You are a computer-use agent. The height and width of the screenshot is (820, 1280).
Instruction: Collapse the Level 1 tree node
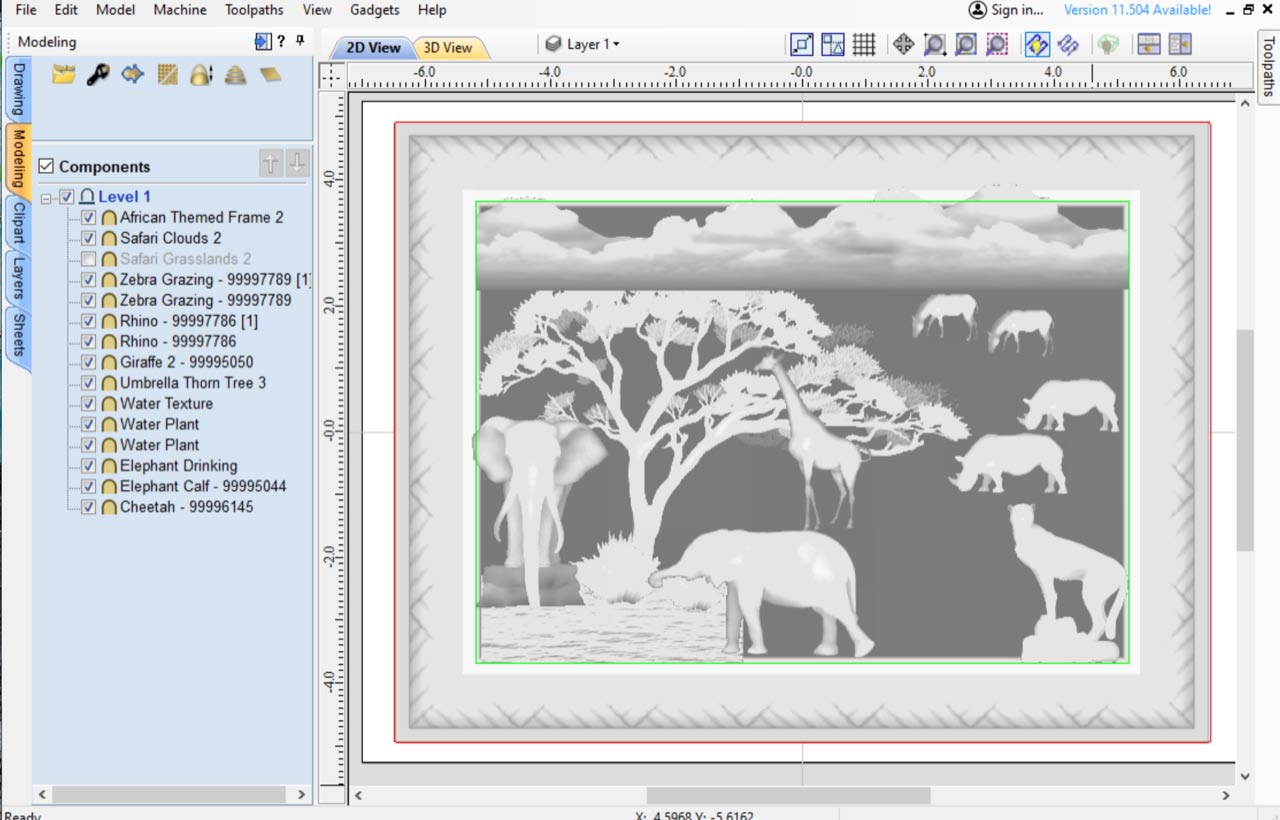pyautogui.click(x=46, y=197)
